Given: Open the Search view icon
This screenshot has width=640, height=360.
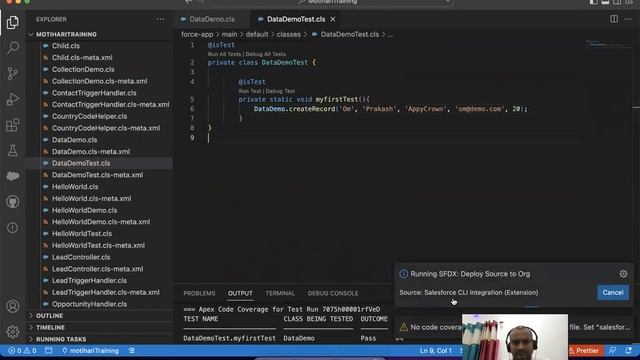Looking at the screenshot, I should (13, 48).
